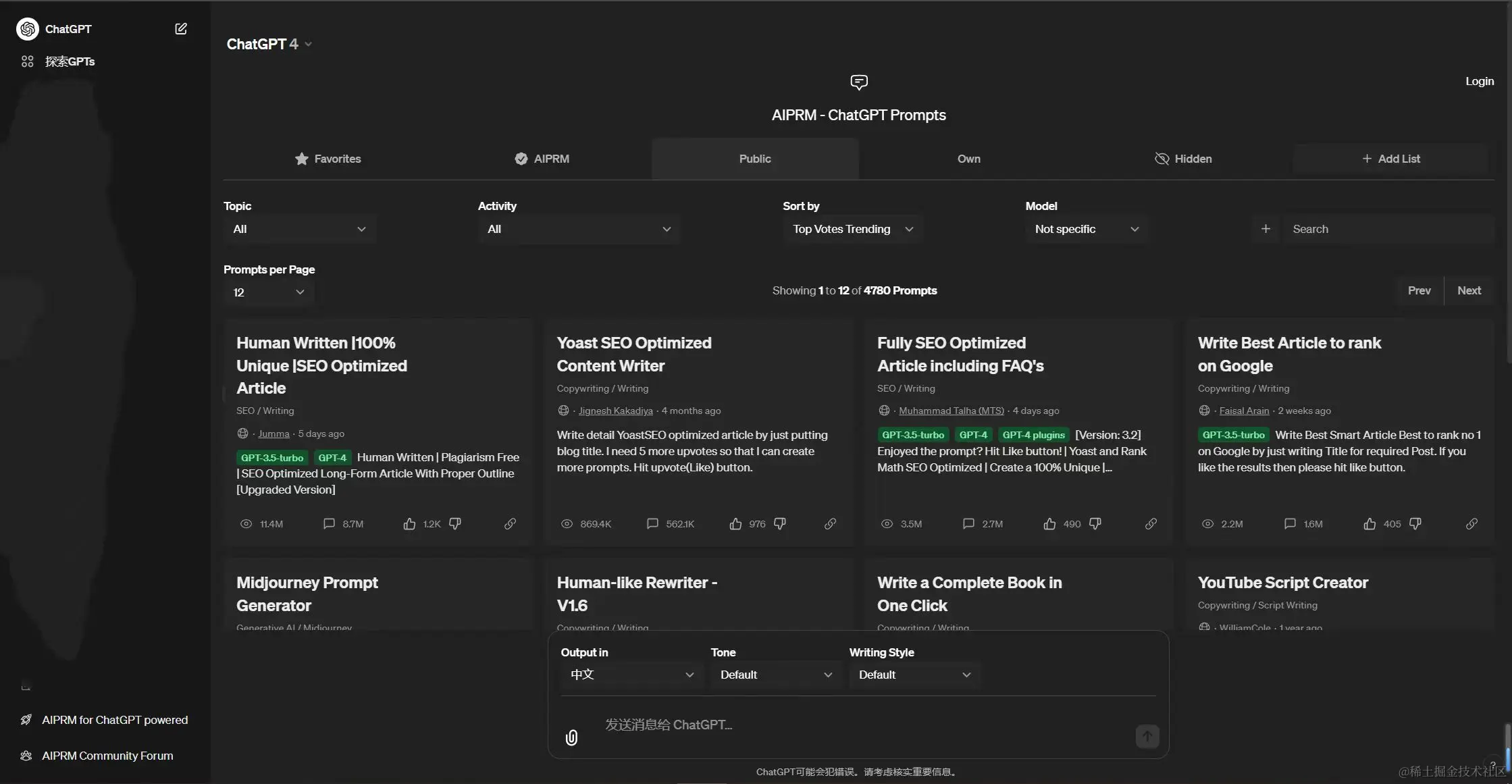Click the send message arrow button
Image resolution: width=1512 pixels, height=784 pixels.
tap(1147, 736)
